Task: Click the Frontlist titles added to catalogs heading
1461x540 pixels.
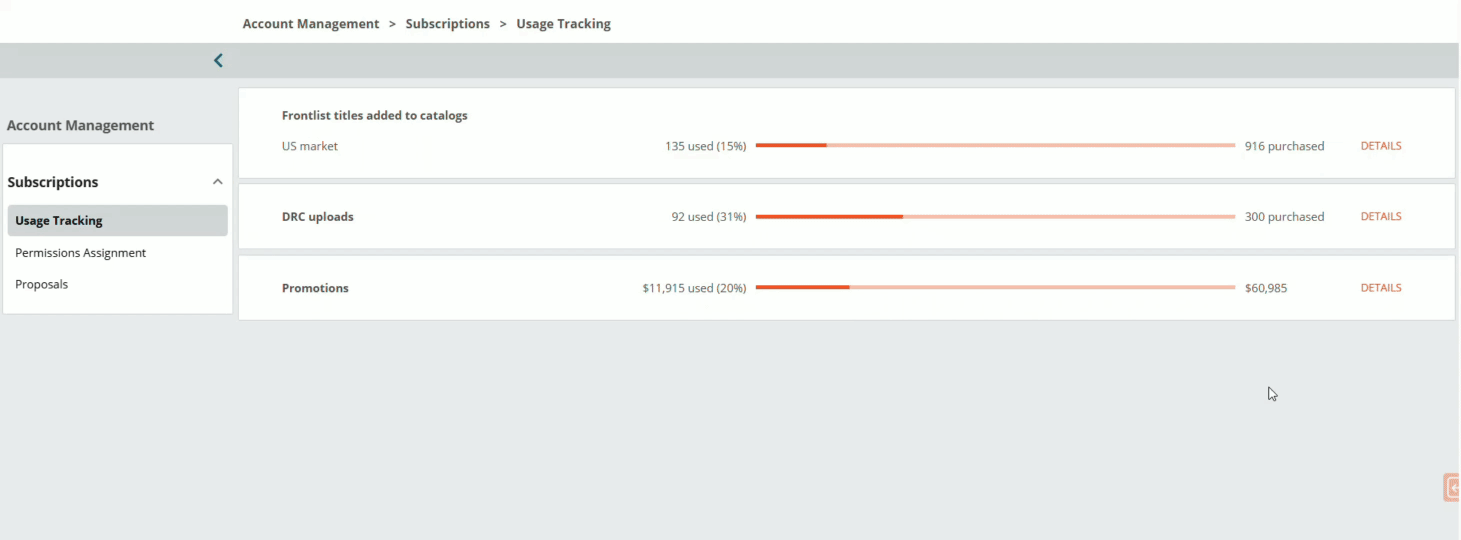Action: click(x=375, y=116)
